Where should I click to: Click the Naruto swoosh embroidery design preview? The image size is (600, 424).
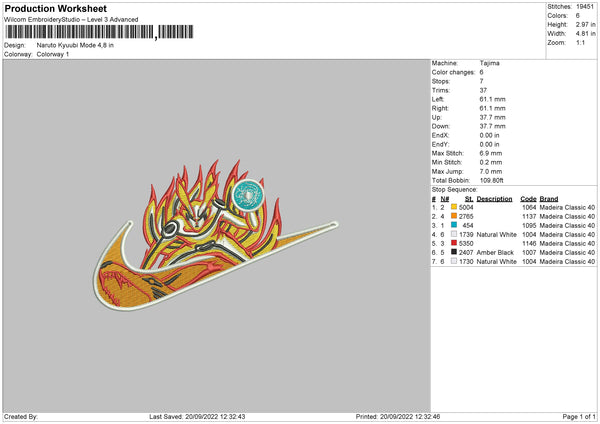pyautogui.click(x=215, y=235)
